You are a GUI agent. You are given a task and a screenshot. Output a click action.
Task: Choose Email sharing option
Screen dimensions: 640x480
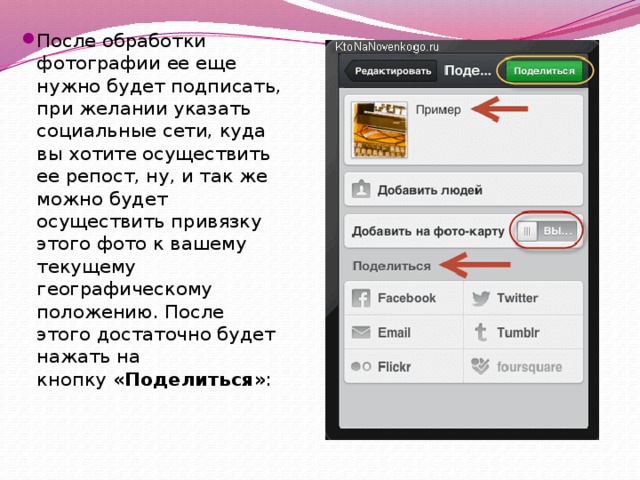point(404,332)
